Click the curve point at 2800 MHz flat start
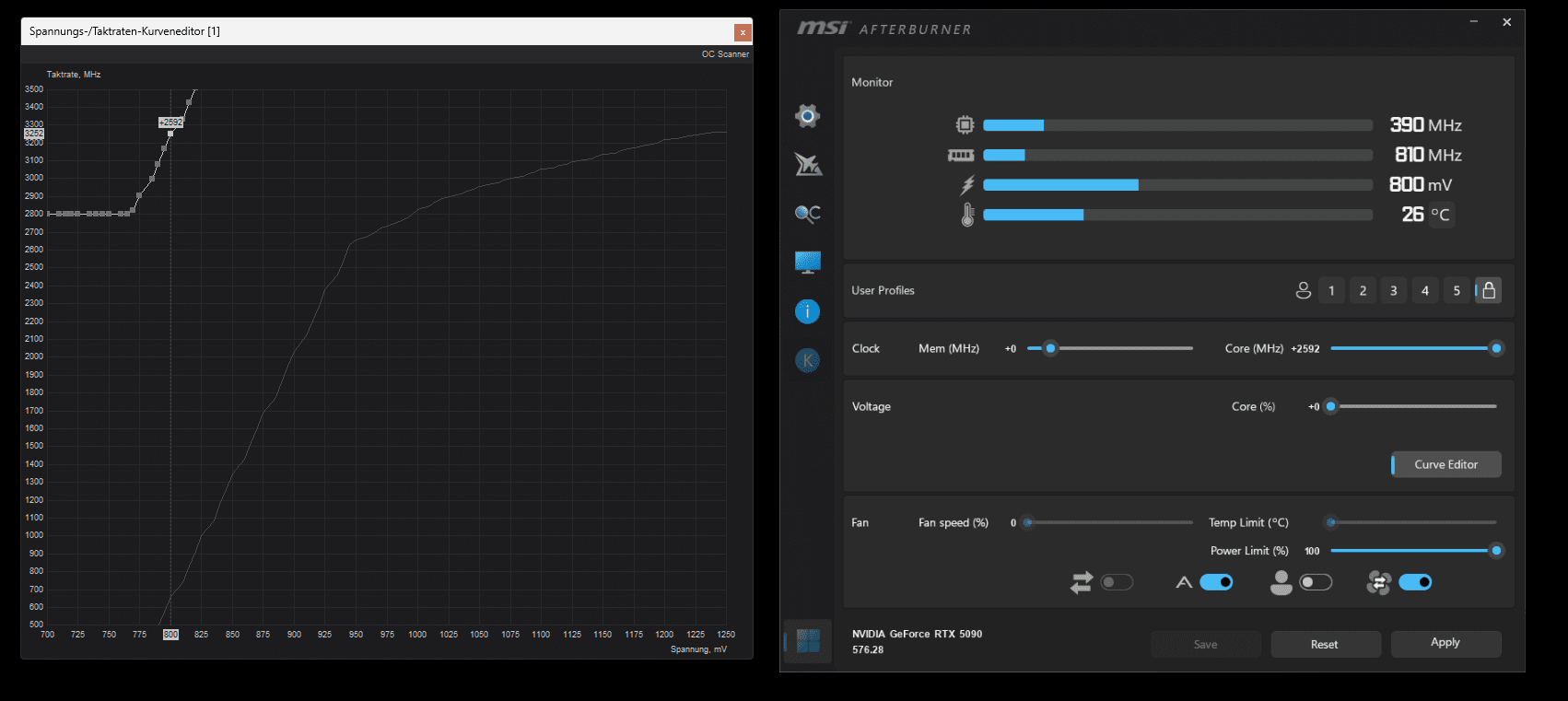The width and height of the screenshot is (1568, 701). (x=50, y=214)
